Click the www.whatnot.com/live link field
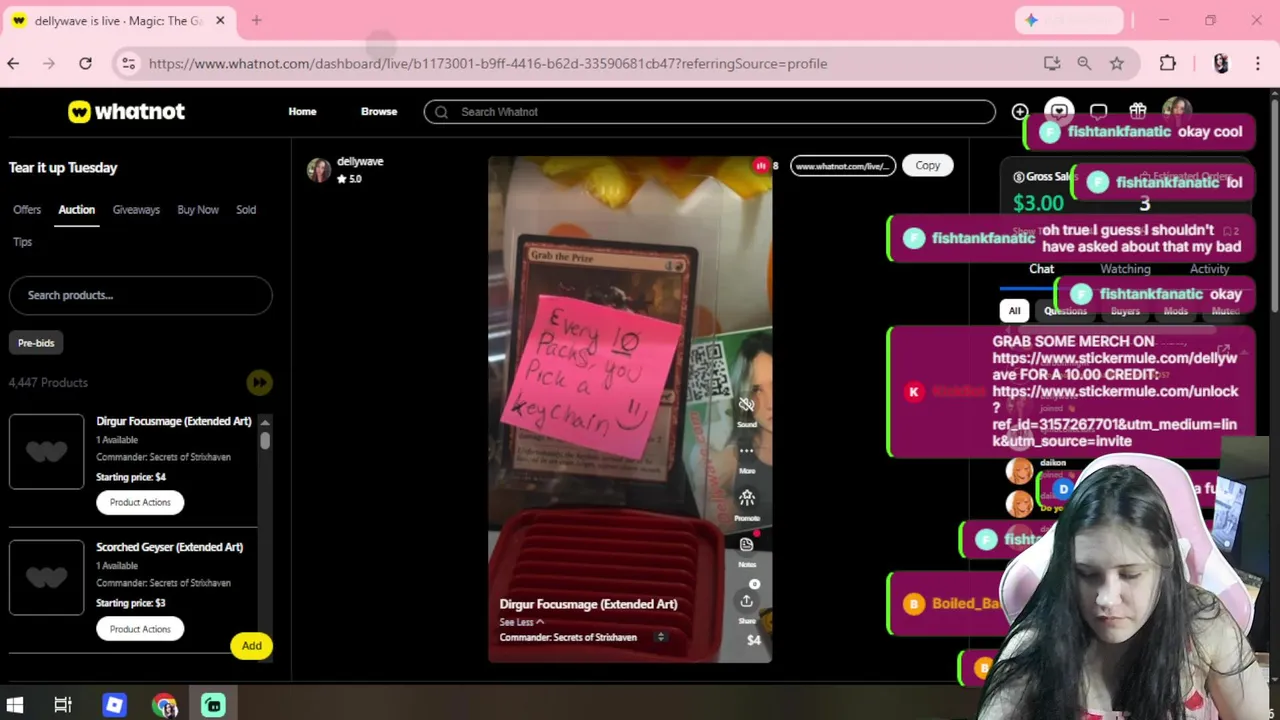The height and width of the screenshot is (720, 1280). 843,166
